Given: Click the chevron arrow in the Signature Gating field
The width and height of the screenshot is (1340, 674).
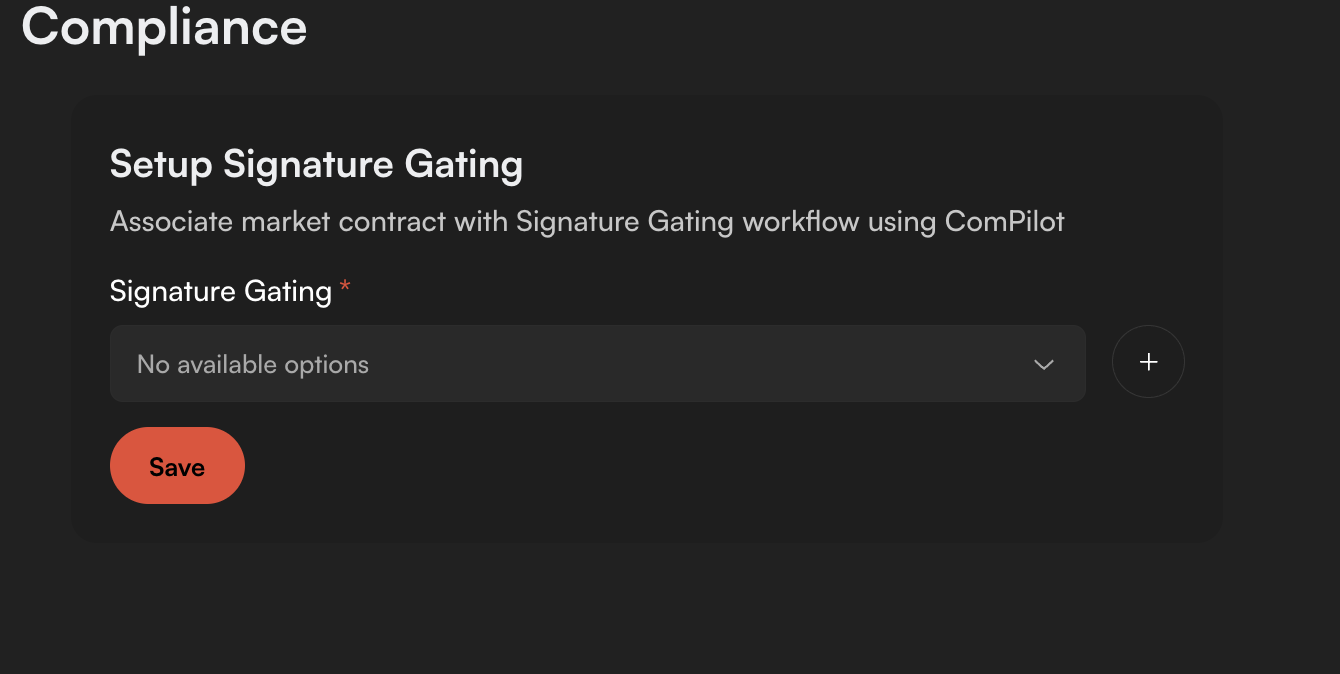Looking at the screenshot, I should pos(1044,365).
